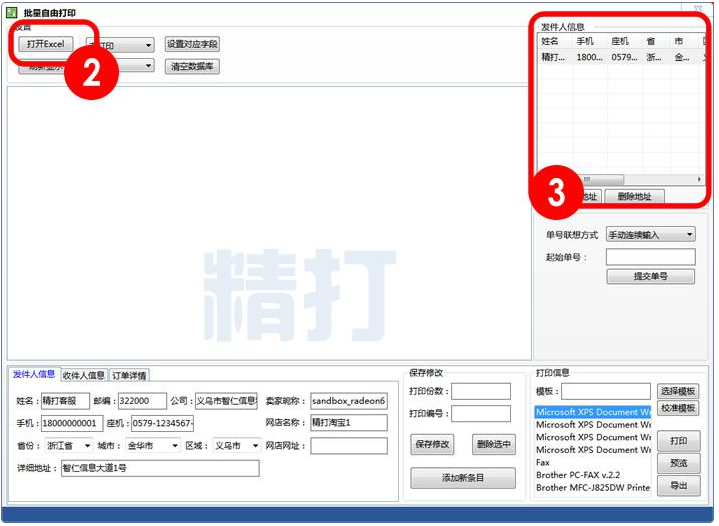Image resolution: width=719 pixels, height=526 pixels.
Task: Click the 删除地址 button
Action: (x=635, y=197)
